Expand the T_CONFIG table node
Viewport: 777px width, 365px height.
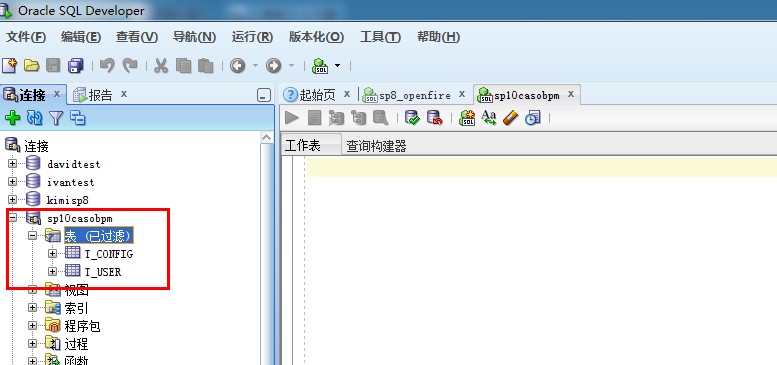53,254
